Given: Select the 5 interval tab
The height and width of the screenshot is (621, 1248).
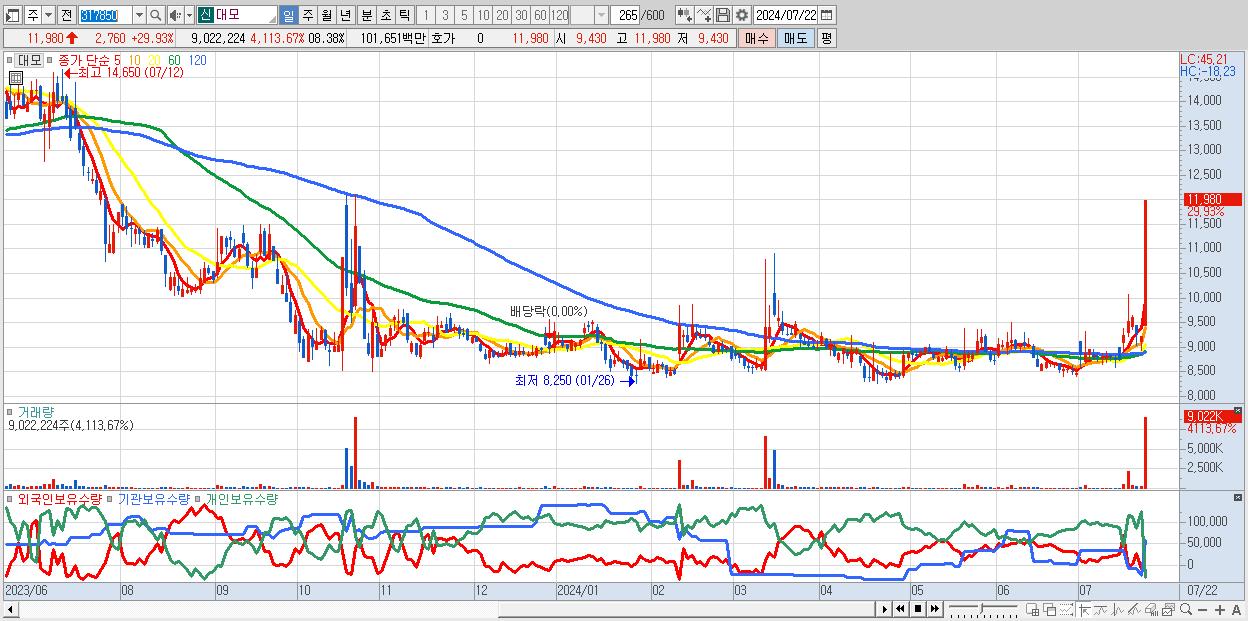Looking at the screenshot, I should (464, 15).
